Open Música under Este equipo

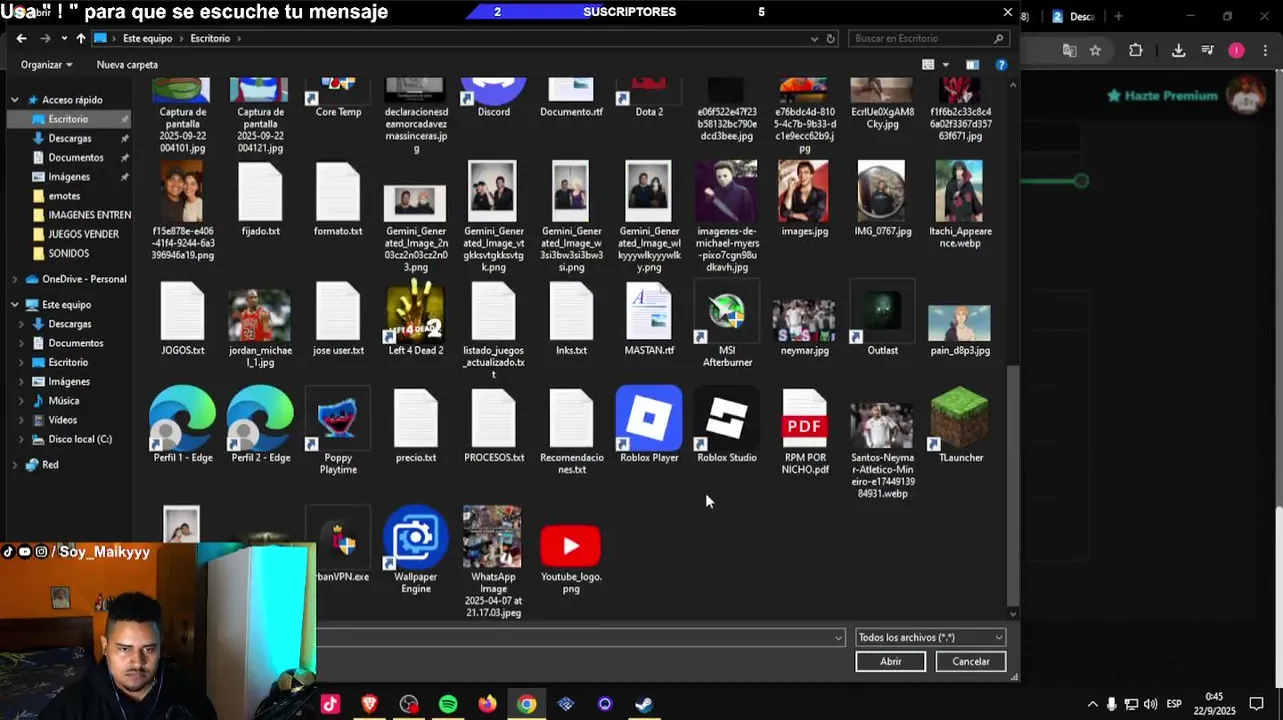[63, 400]
